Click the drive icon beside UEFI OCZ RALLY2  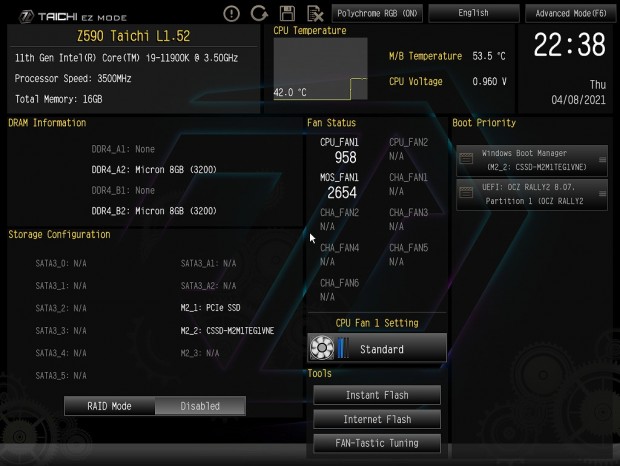(466, 193)
